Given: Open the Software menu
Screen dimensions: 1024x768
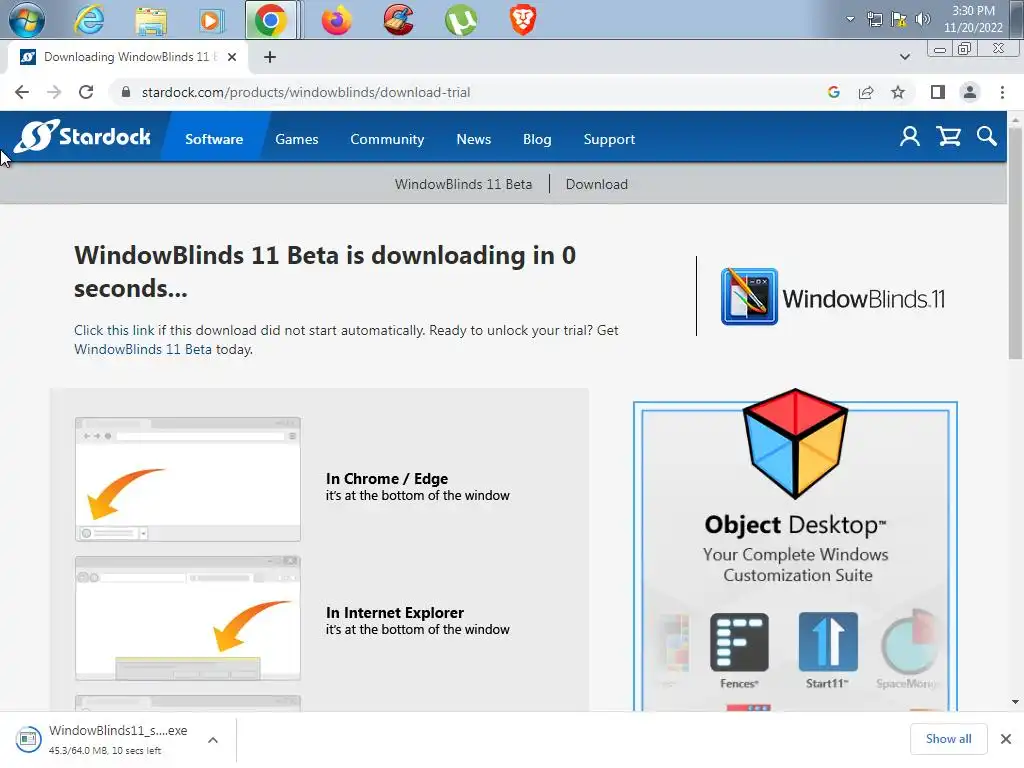Looking at the screenshot, I should tap(214, 139).
